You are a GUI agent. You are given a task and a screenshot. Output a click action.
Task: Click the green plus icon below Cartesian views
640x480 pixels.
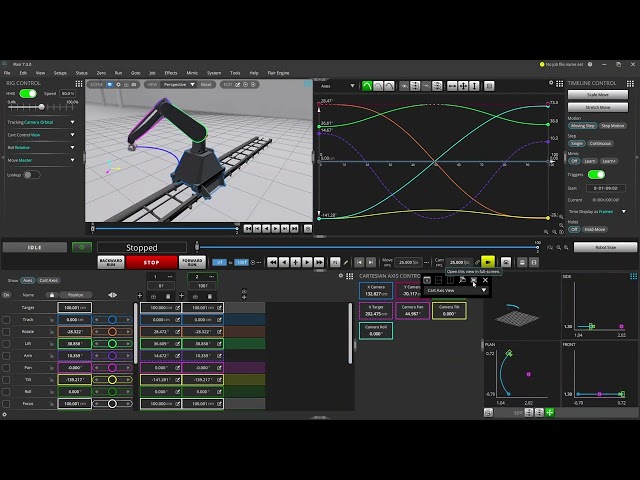click(550, 413)
